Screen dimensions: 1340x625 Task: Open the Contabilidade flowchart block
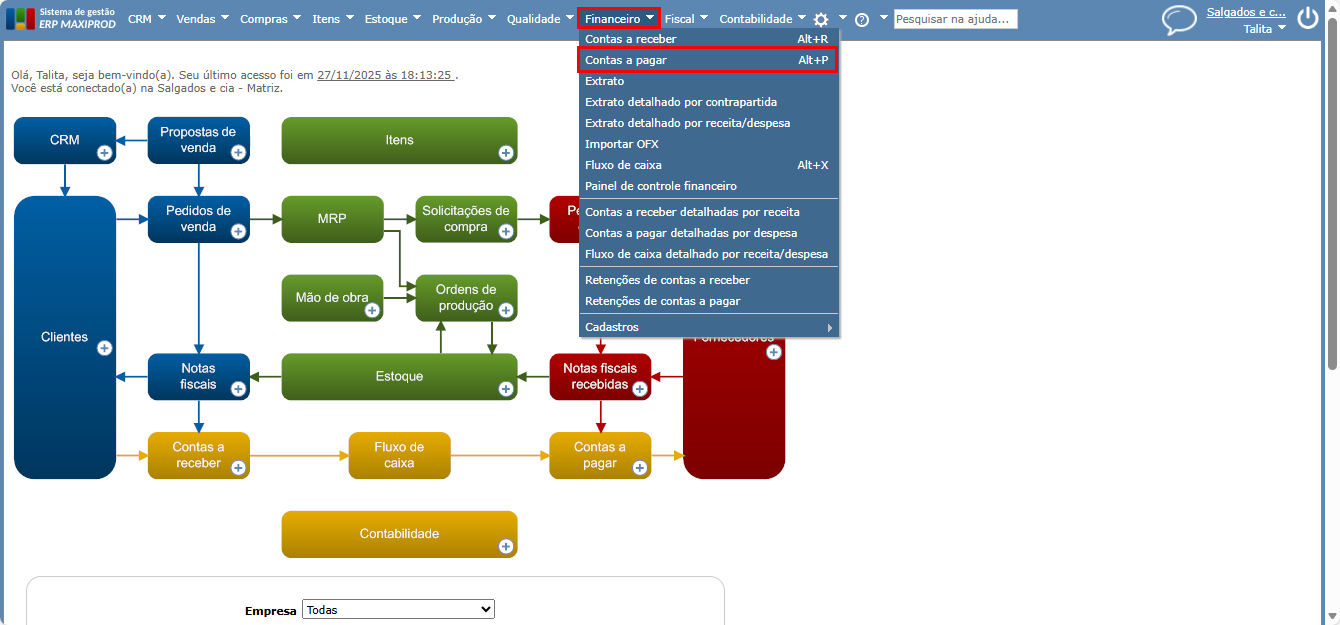[x=399, y=534]
